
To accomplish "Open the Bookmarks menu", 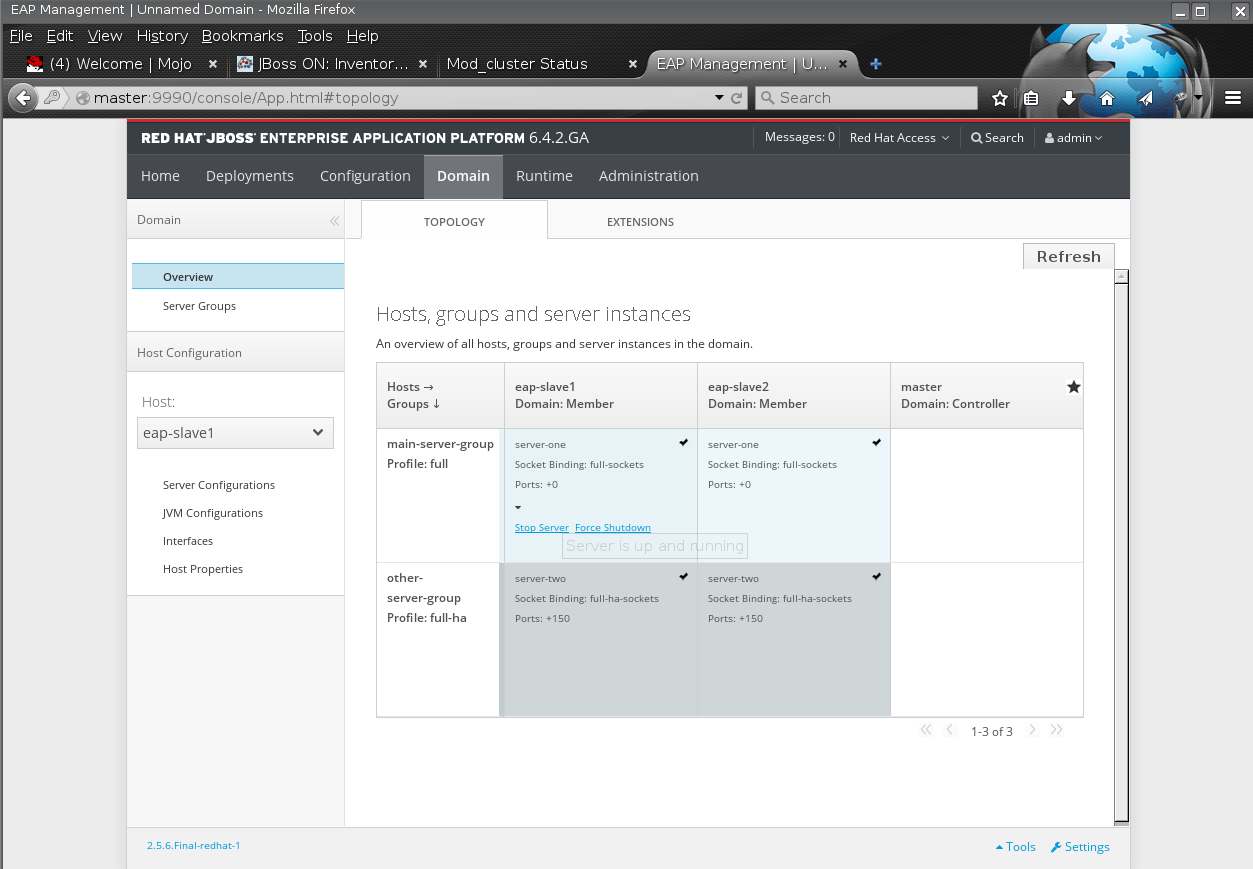I will click(x=243, y=36).
